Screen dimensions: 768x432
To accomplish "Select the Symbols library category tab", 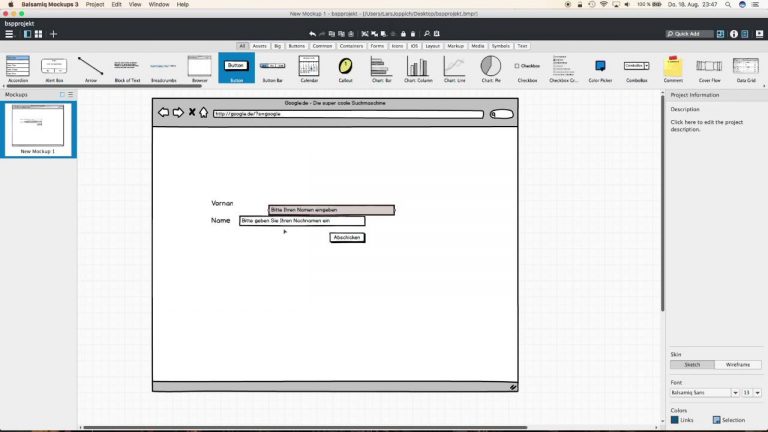I will 501,46.
